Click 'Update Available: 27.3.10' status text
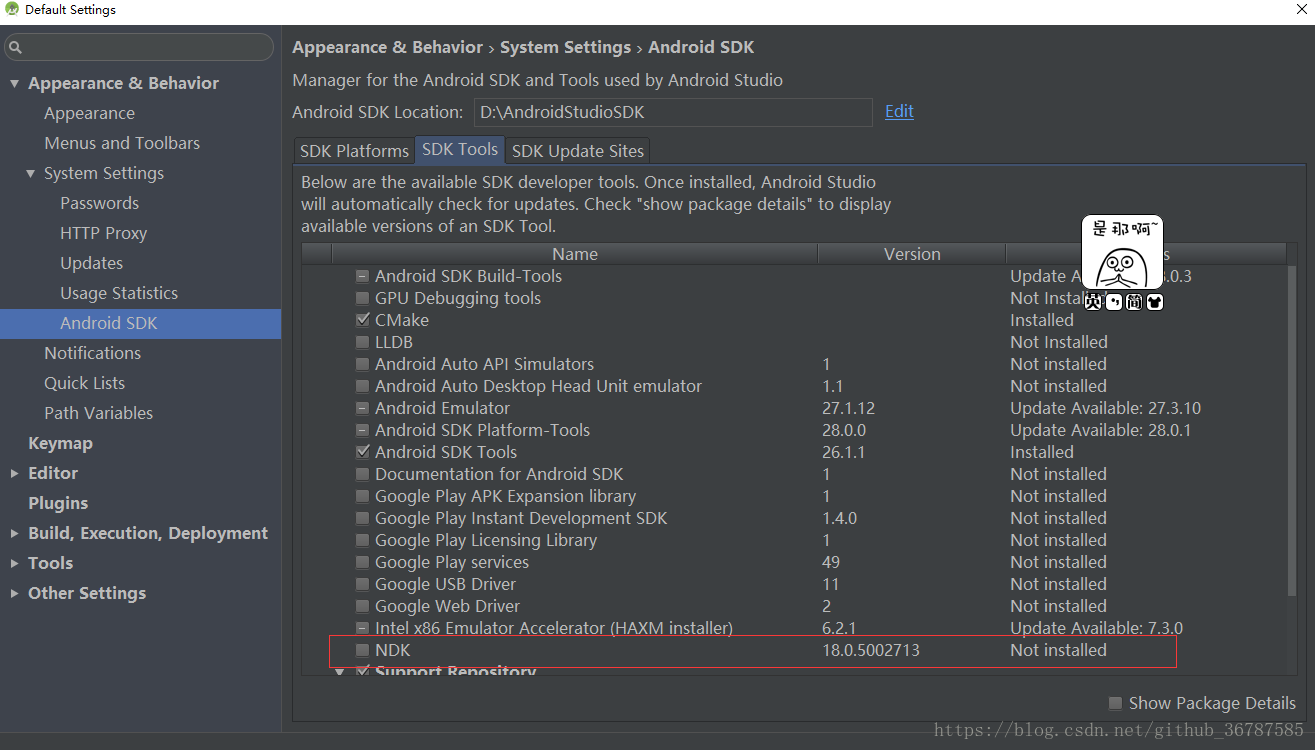 pyautogui.click(x=1105, y=408)
